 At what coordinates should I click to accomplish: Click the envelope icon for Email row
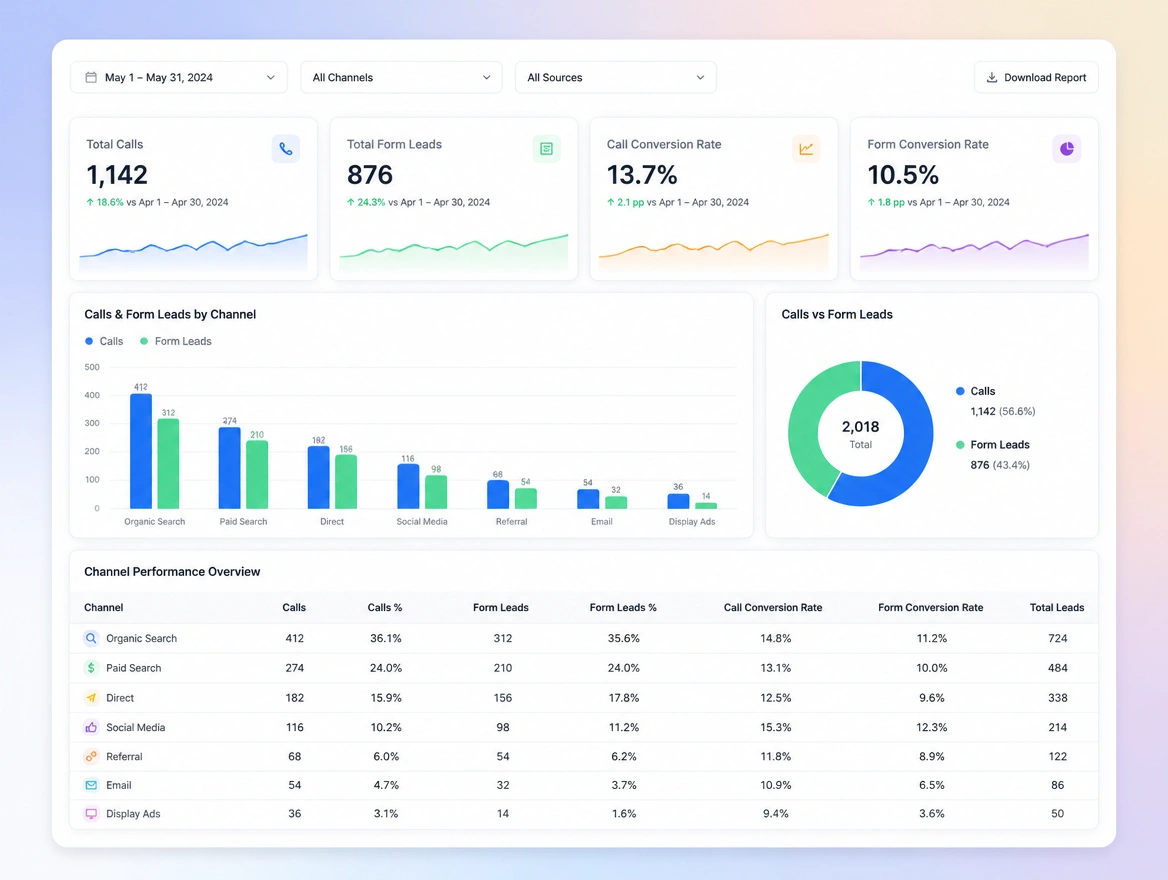(x=91, y=785)
